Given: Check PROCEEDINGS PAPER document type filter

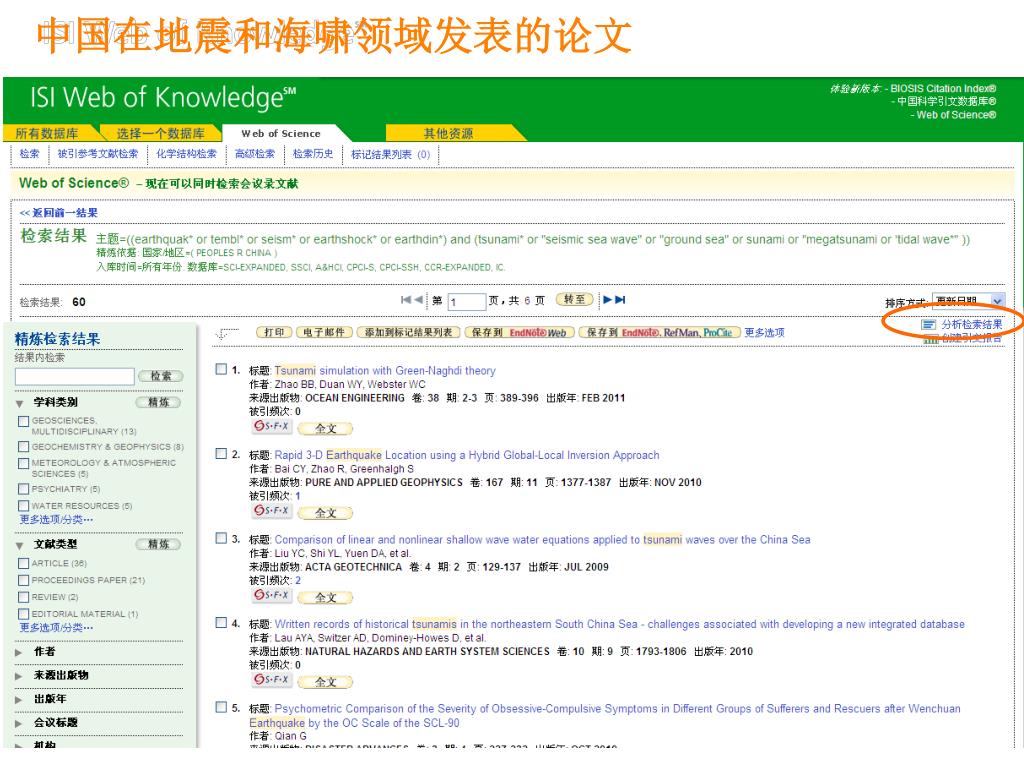Looking at the screenshot, I should [24, 580].
